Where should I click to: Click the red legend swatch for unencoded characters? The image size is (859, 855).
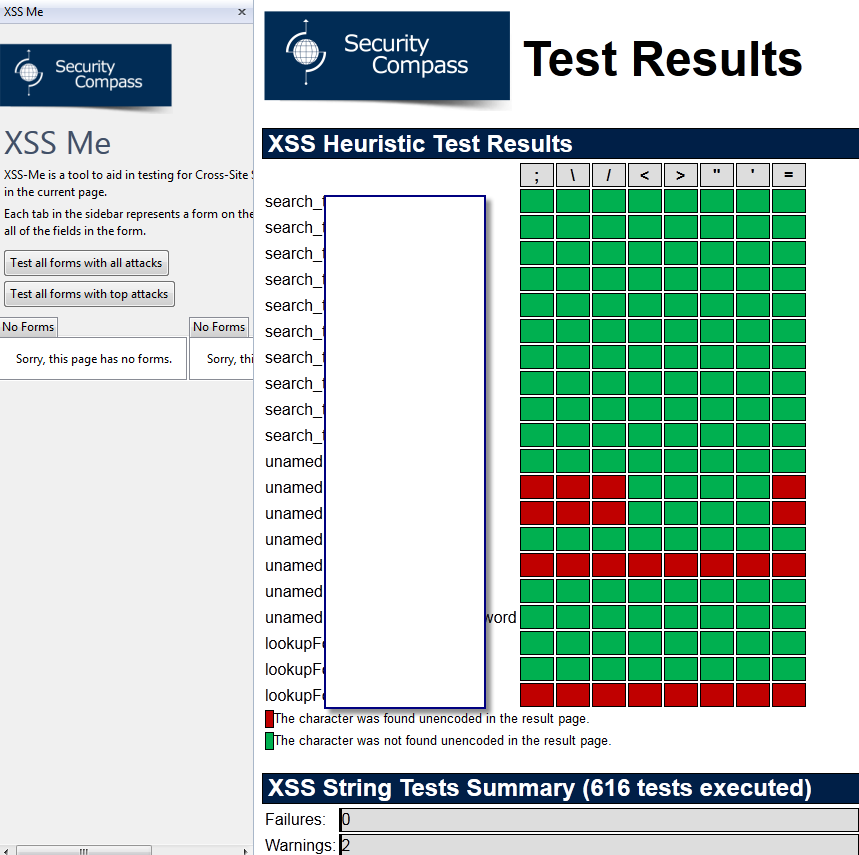[269, 719]
